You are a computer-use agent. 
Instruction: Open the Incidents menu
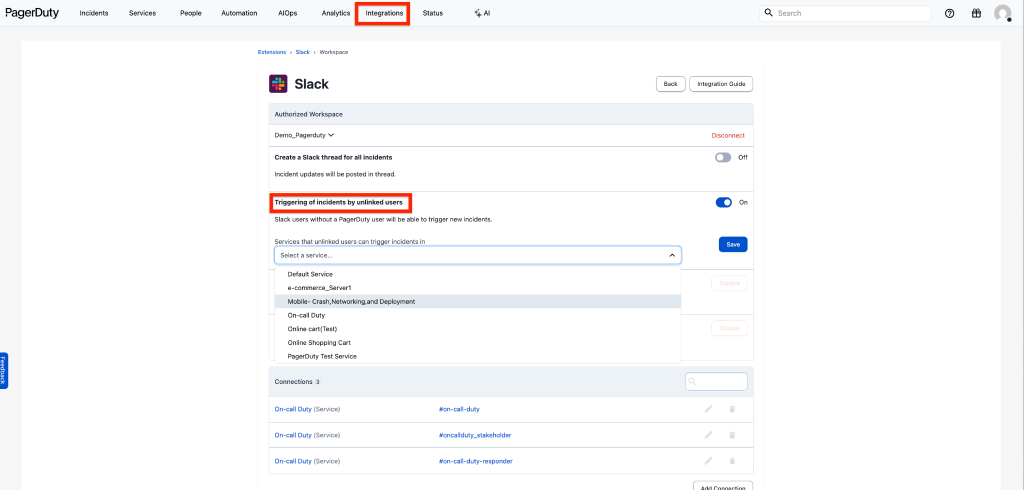point(94,13)
